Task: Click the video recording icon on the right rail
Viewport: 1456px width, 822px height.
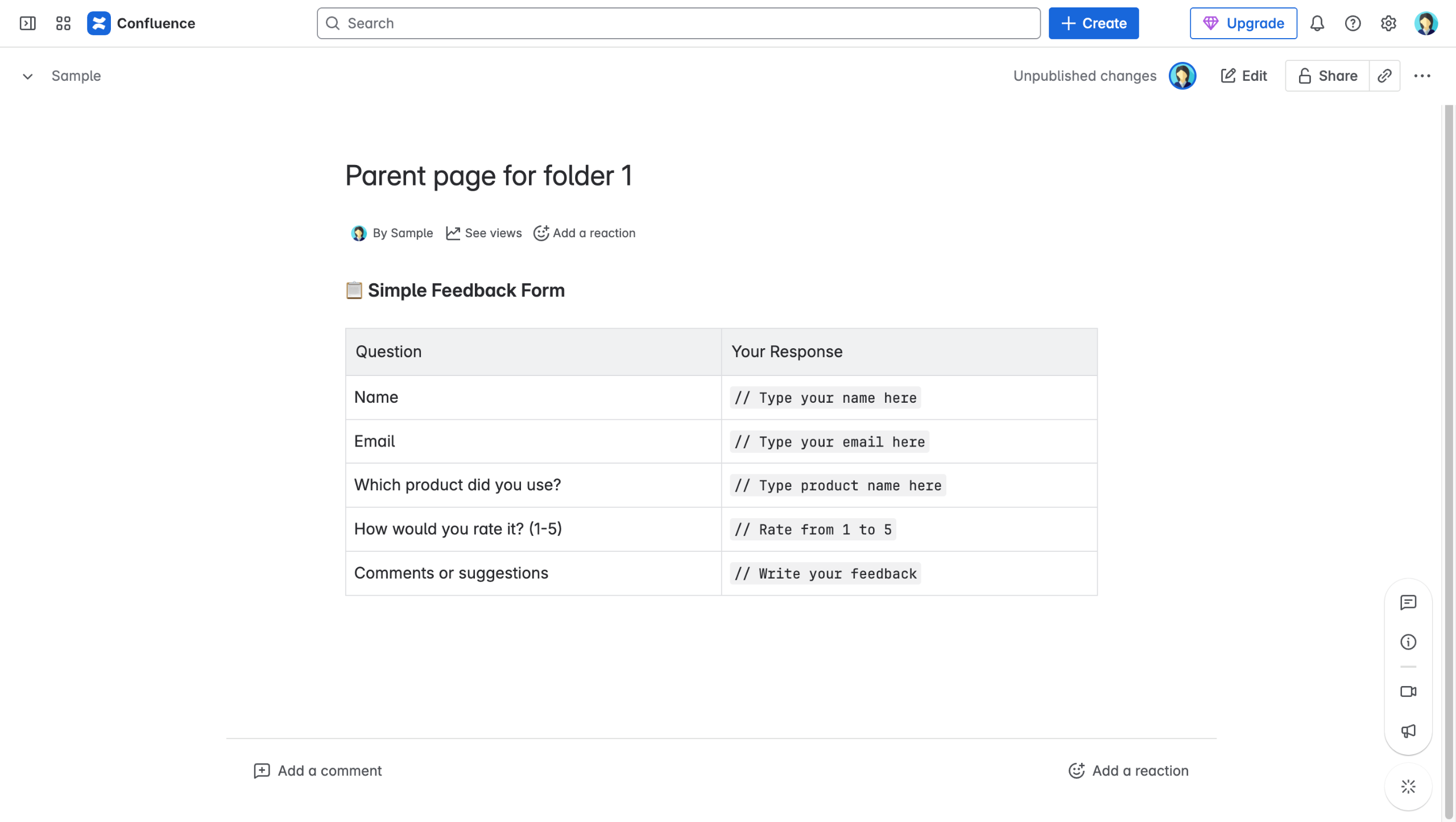Action: coord(1408,692)
